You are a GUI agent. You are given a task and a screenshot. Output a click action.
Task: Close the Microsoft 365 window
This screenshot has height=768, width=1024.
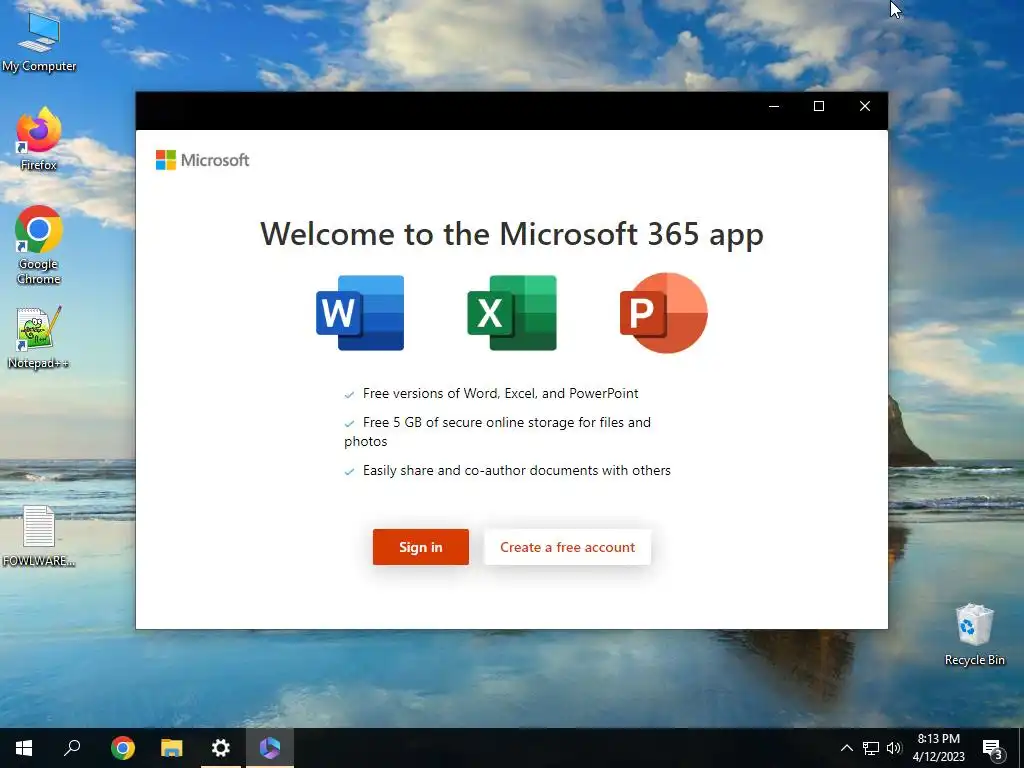click(865, 106)
